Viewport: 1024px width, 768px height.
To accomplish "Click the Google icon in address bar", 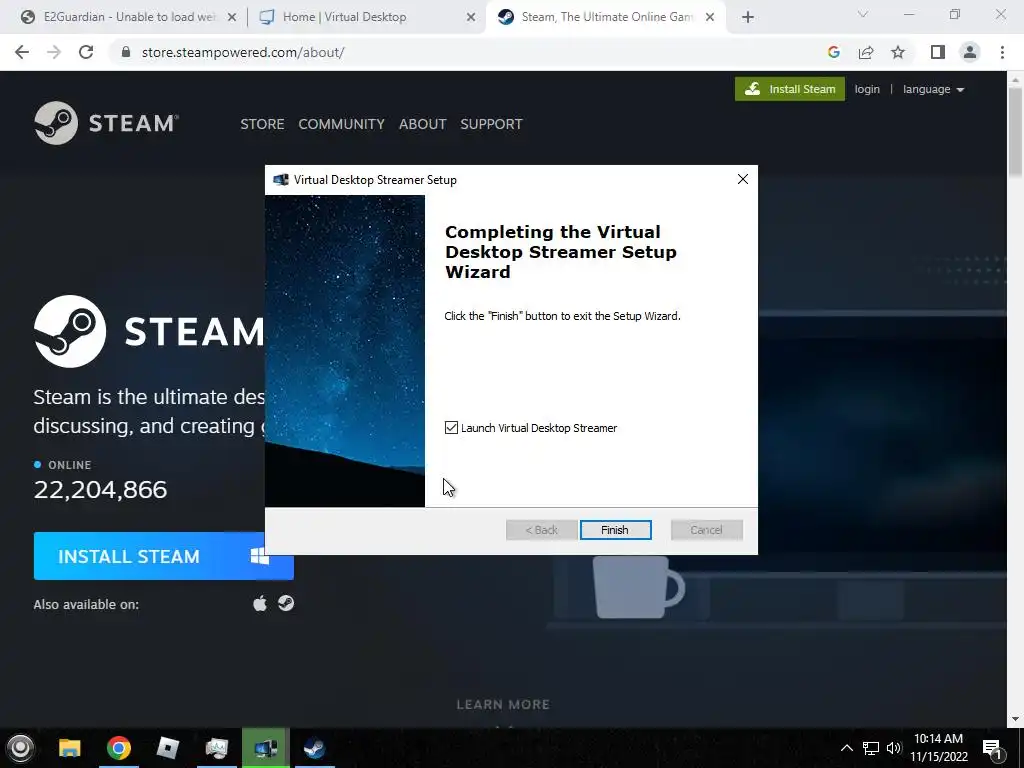I will (x=833, y=52).
